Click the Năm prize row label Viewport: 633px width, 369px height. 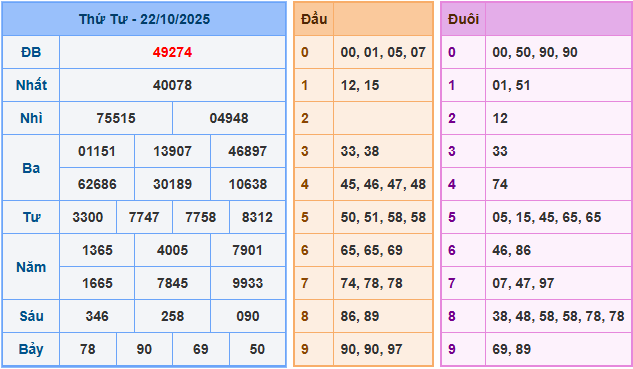[31, 267]
